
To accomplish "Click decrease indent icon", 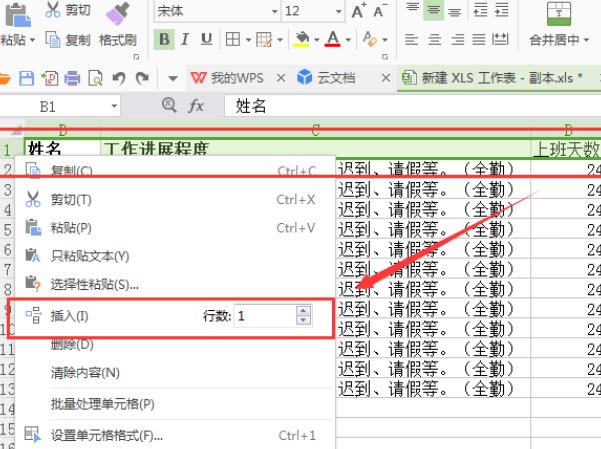I will pyautogui.click(x=481, y=10).
